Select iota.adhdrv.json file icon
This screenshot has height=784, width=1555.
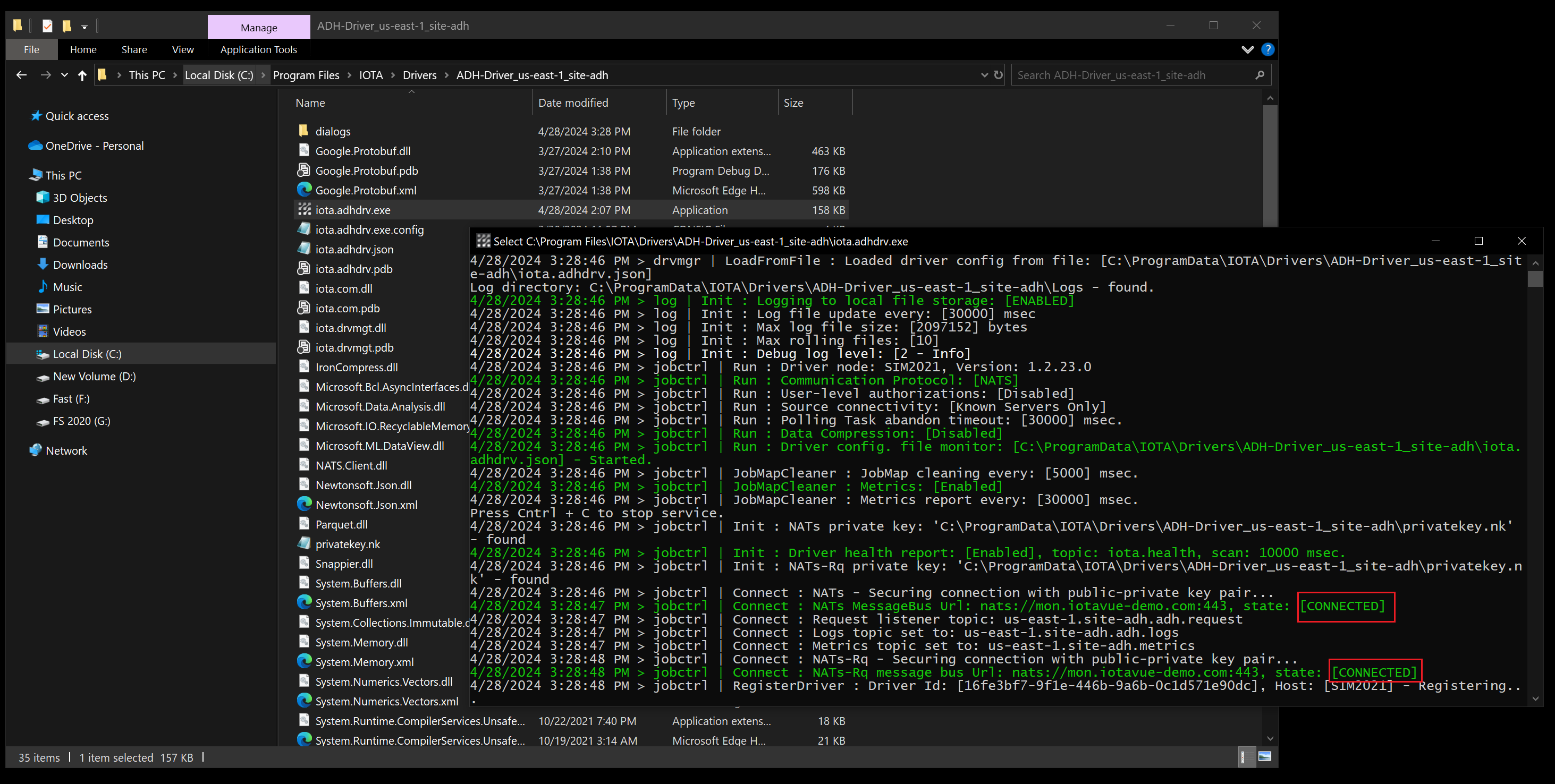(x=304, y=249)
